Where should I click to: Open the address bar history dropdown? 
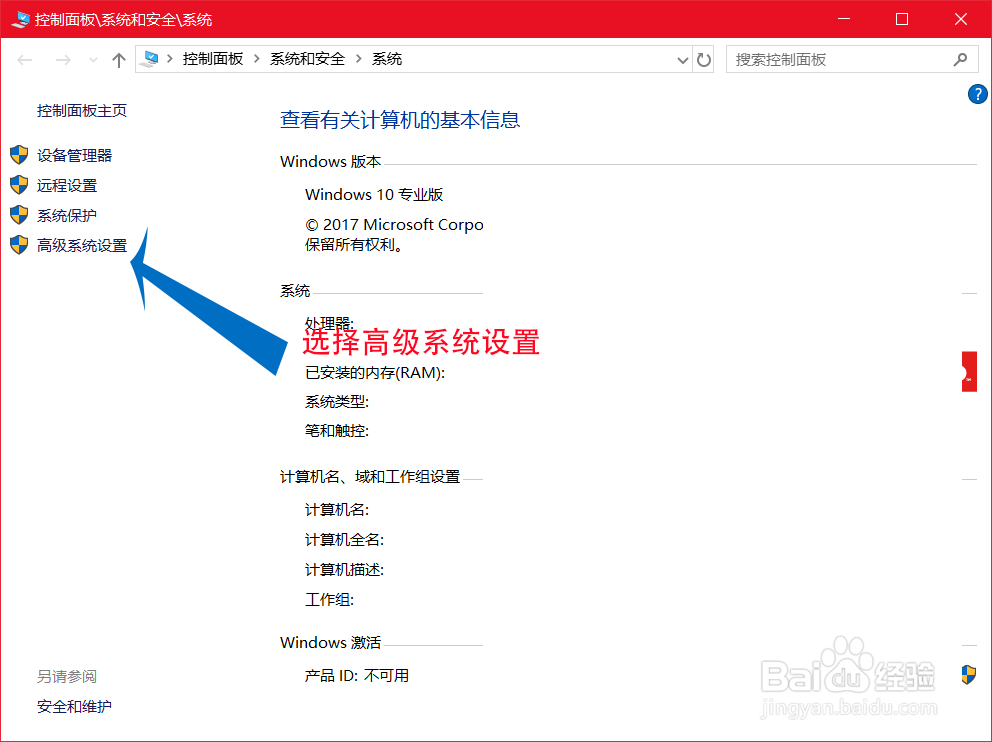pyautogui.click(x=683, y=60)
